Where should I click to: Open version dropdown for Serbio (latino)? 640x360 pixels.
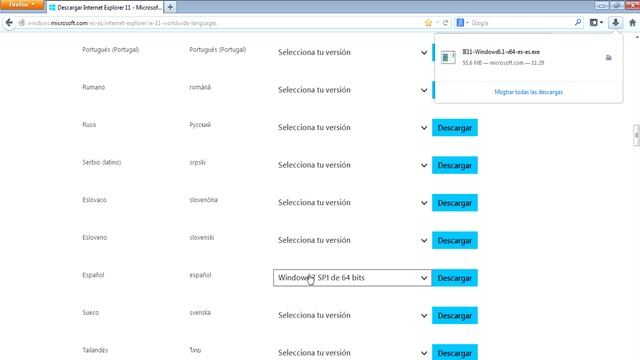(x=352, y=165)
